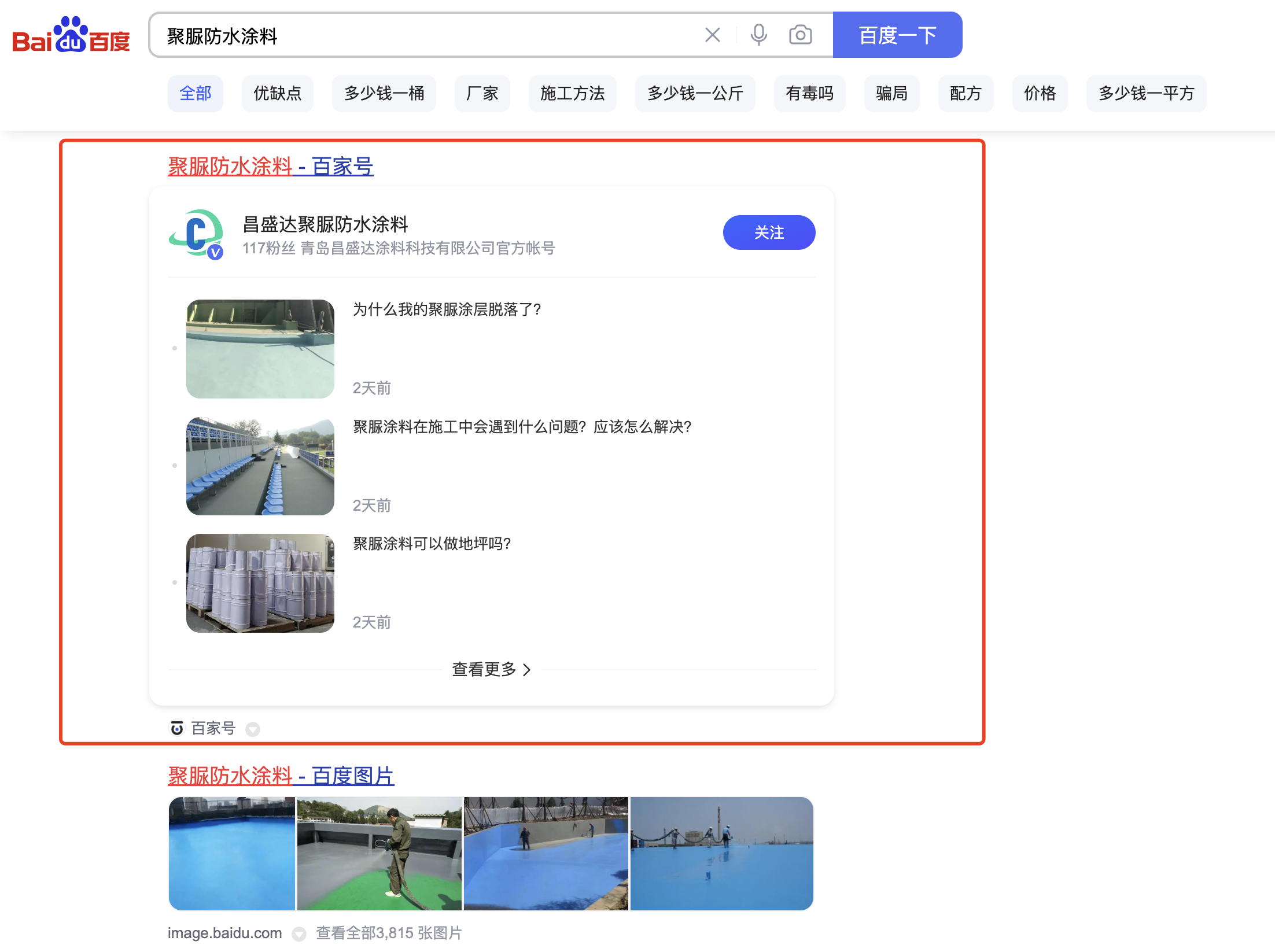This screenshot has height=952, width=1275.
Task: Open the workers on blue rooftop image
Action: point(722,854)
